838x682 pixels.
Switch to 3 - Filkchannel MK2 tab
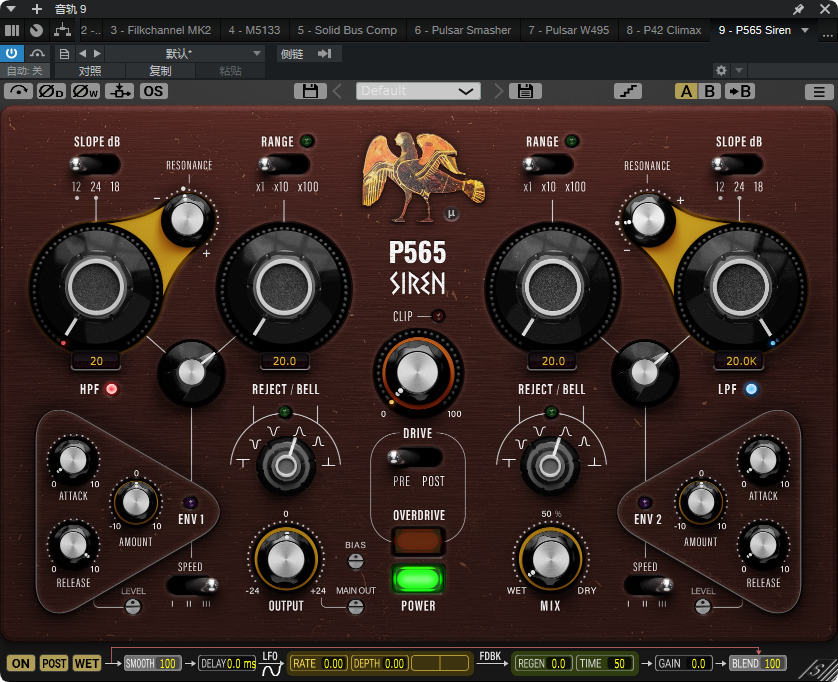tap(161, 30)
